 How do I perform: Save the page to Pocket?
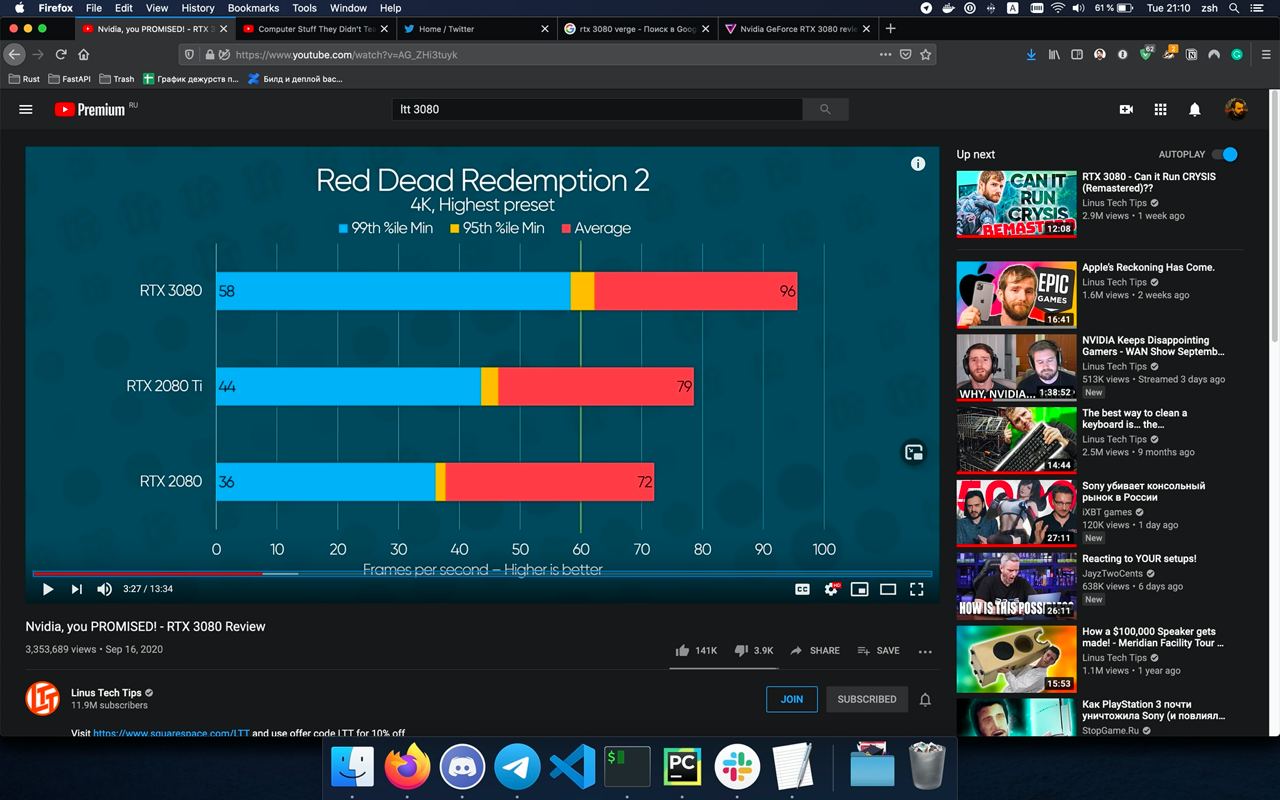905,54
